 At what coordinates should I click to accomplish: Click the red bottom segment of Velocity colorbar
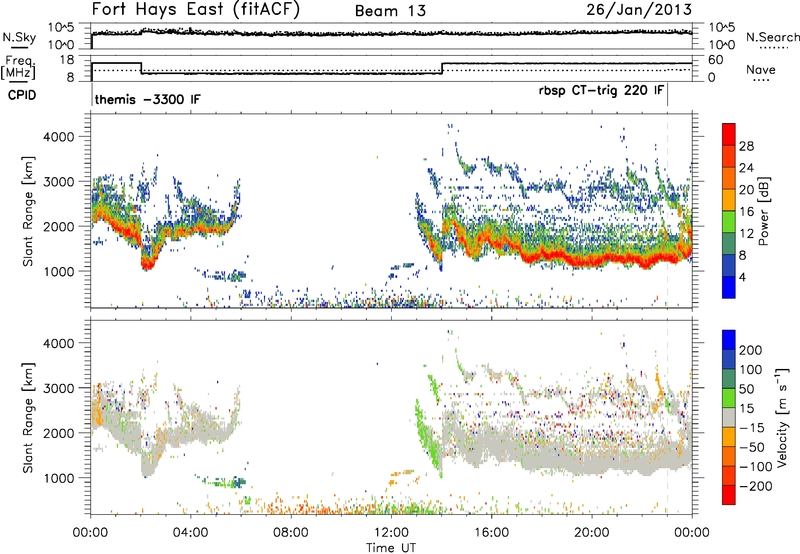[x=729, y=495]
